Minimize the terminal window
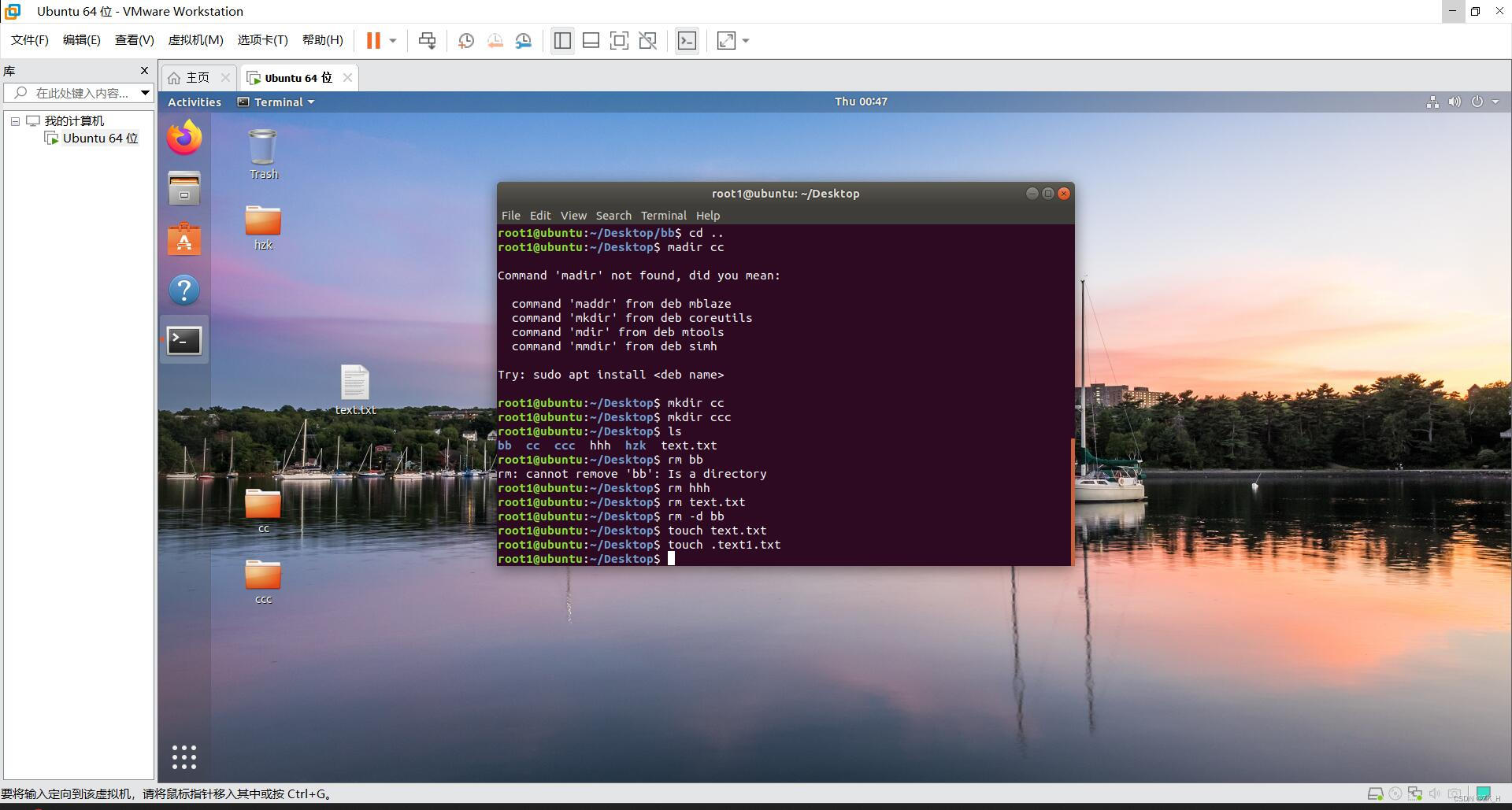This screenshot has height=810, width=1512. (x=1032, y=194)
